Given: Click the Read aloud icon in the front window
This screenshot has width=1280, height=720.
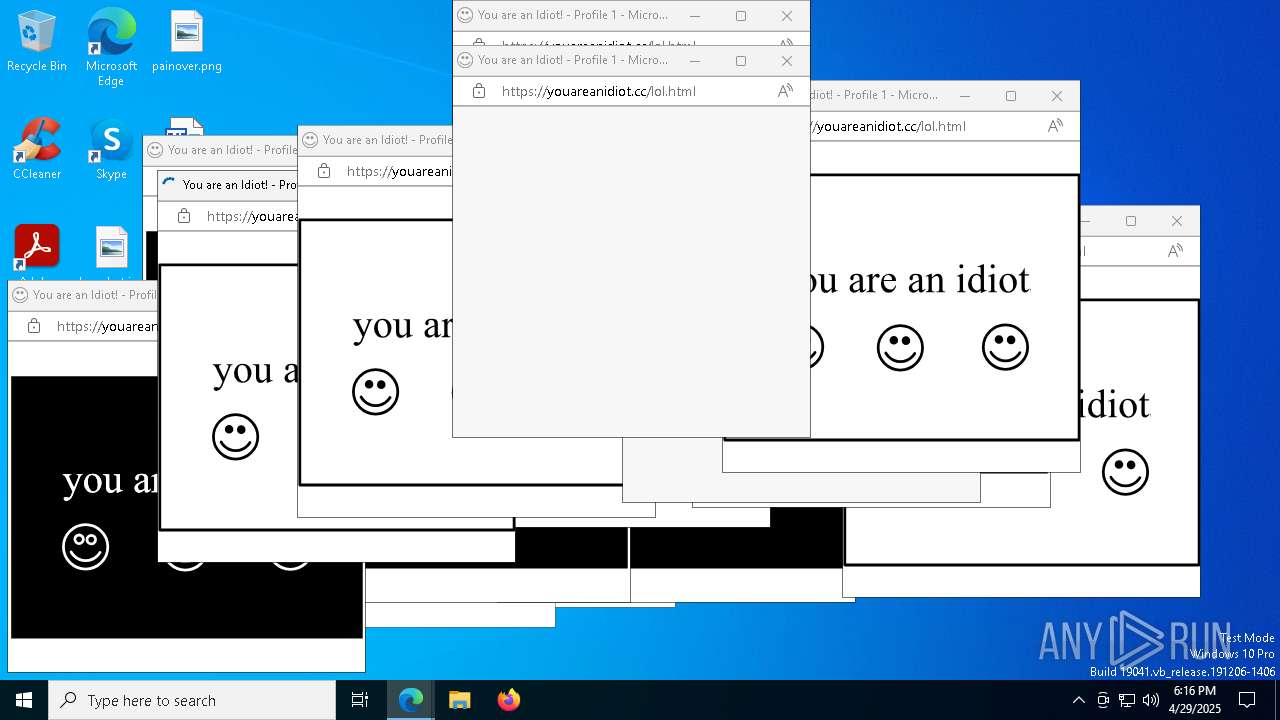Looking at the screenshot, I should (785, 91).
